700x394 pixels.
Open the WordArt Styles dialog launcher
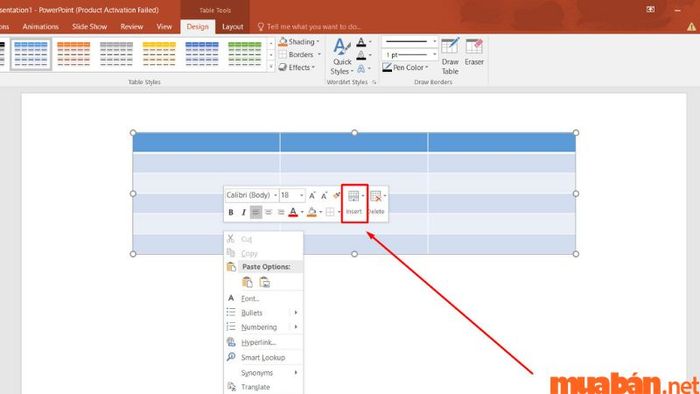click(374, 83)
